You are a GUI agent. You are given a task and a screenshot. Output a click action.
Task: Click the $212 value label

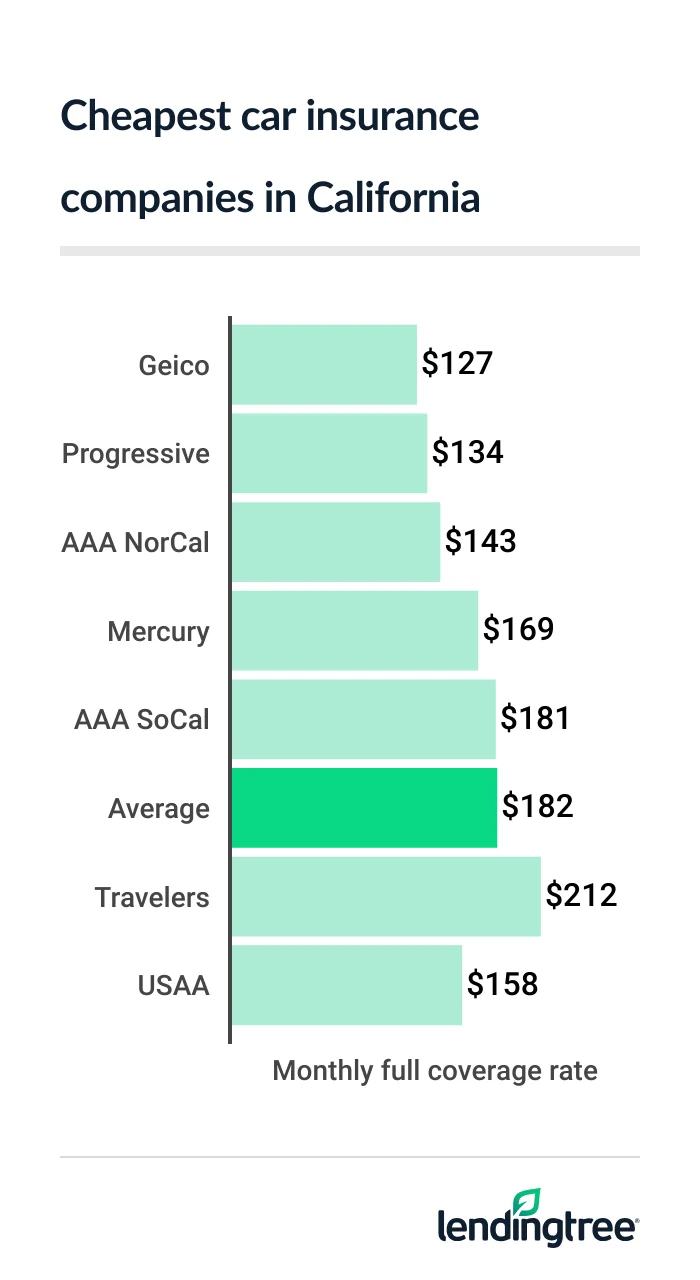click(x=581, y=894)
